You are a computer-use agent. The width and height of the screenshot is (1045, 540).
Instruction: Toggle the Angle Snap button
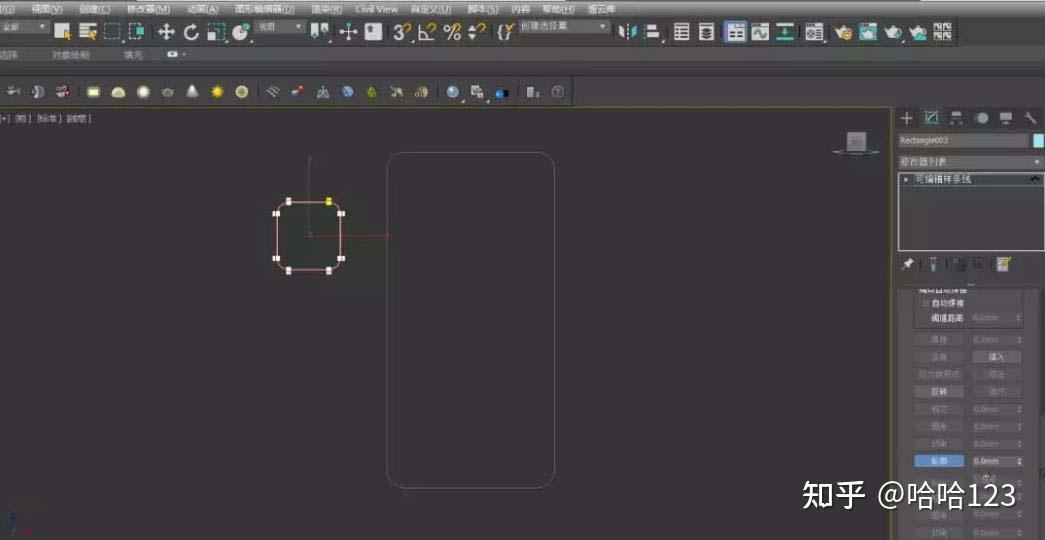tap(427, 31)
